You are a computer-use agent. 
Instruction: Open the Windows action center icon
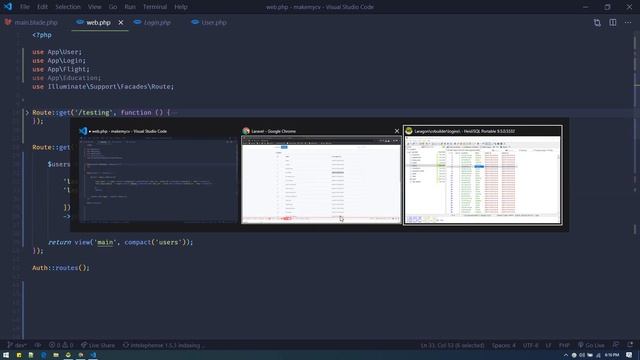tap(629, 355)
